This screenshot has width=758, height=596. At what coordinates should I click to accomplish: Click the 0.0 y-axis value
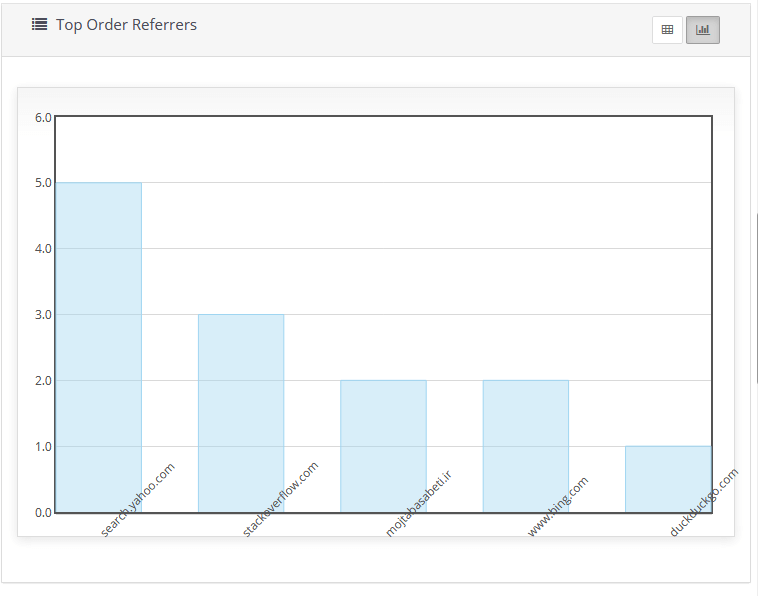43,512
